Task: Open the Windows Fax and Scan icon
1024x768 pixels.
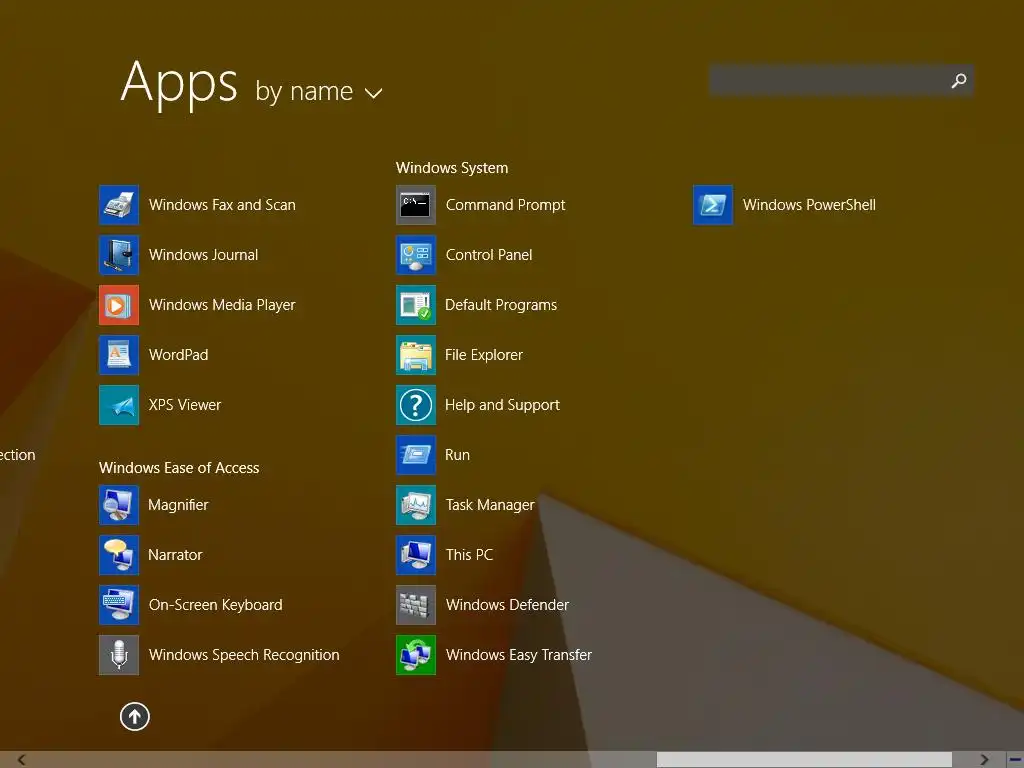Action: coord(119,205)
